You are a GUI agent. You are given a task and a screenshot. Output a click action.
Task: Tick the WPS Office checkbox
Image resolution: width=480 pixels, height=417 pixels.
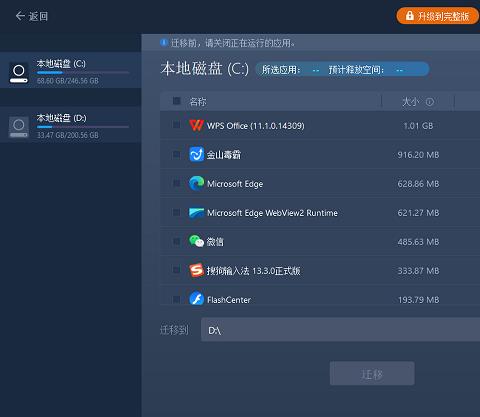click(176, 125)
